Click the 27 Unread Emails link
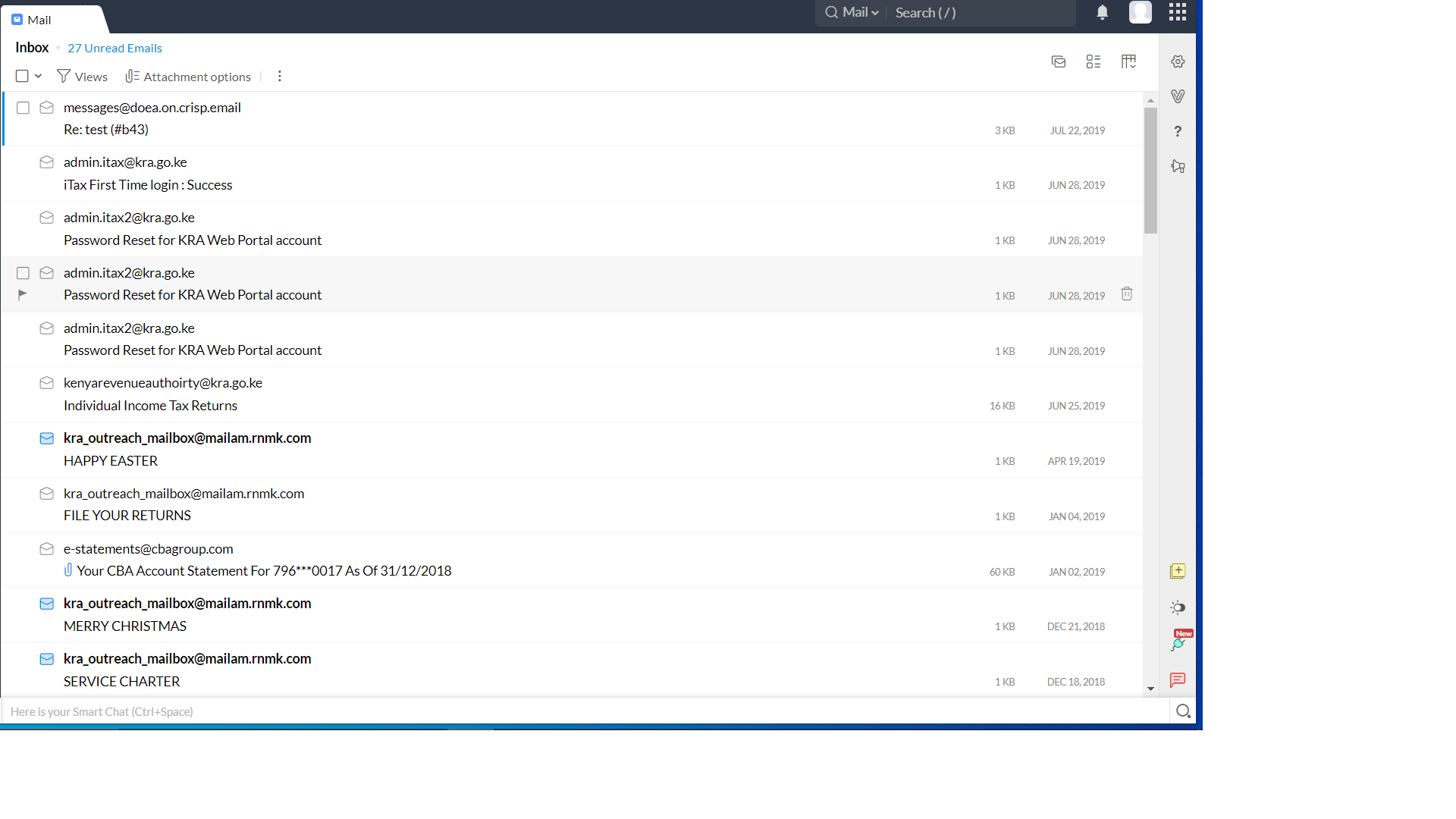The image size is (1456, 819). (115, 48)
